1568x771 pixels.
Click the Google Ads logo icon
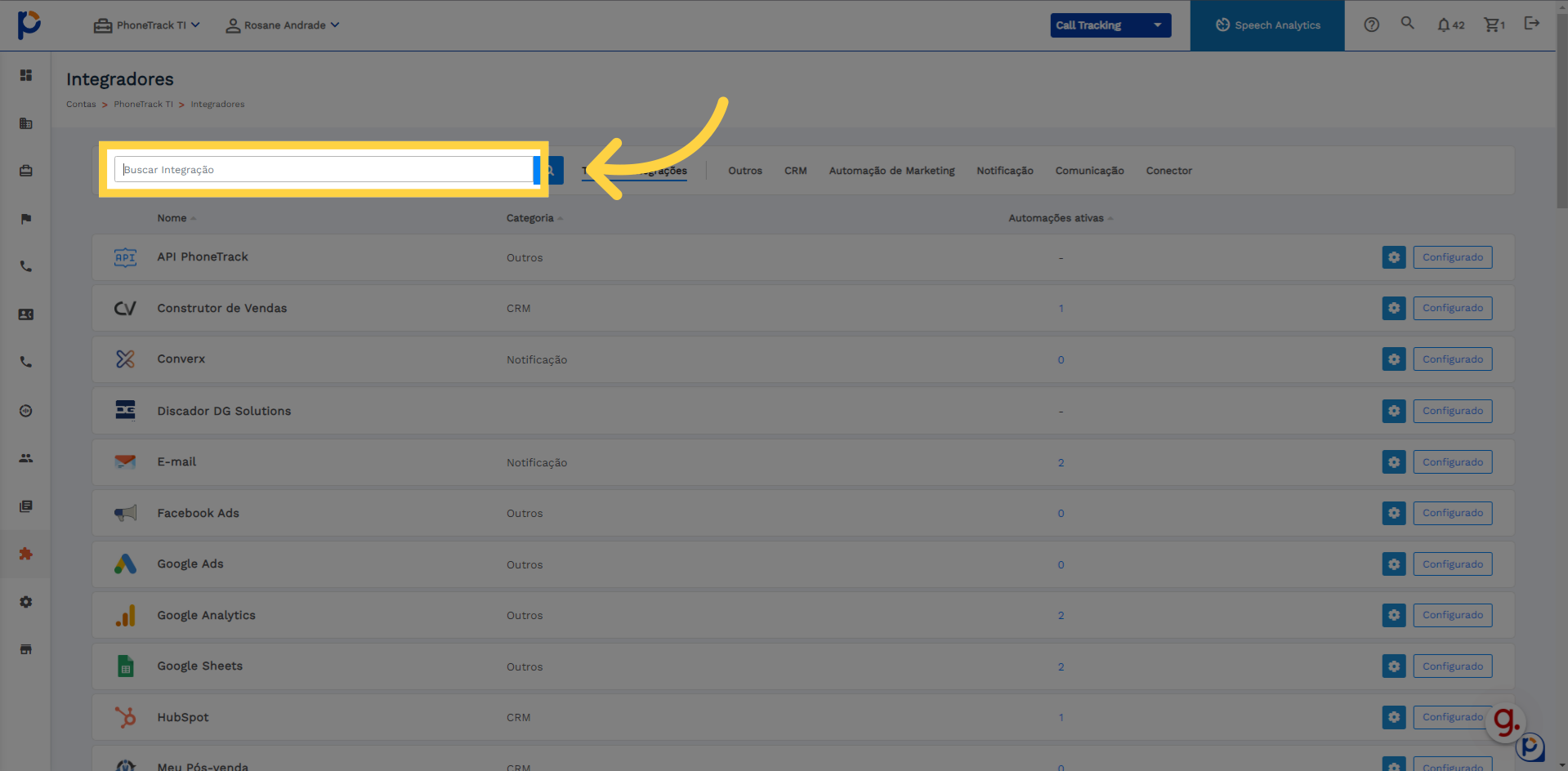pos(125,564)
